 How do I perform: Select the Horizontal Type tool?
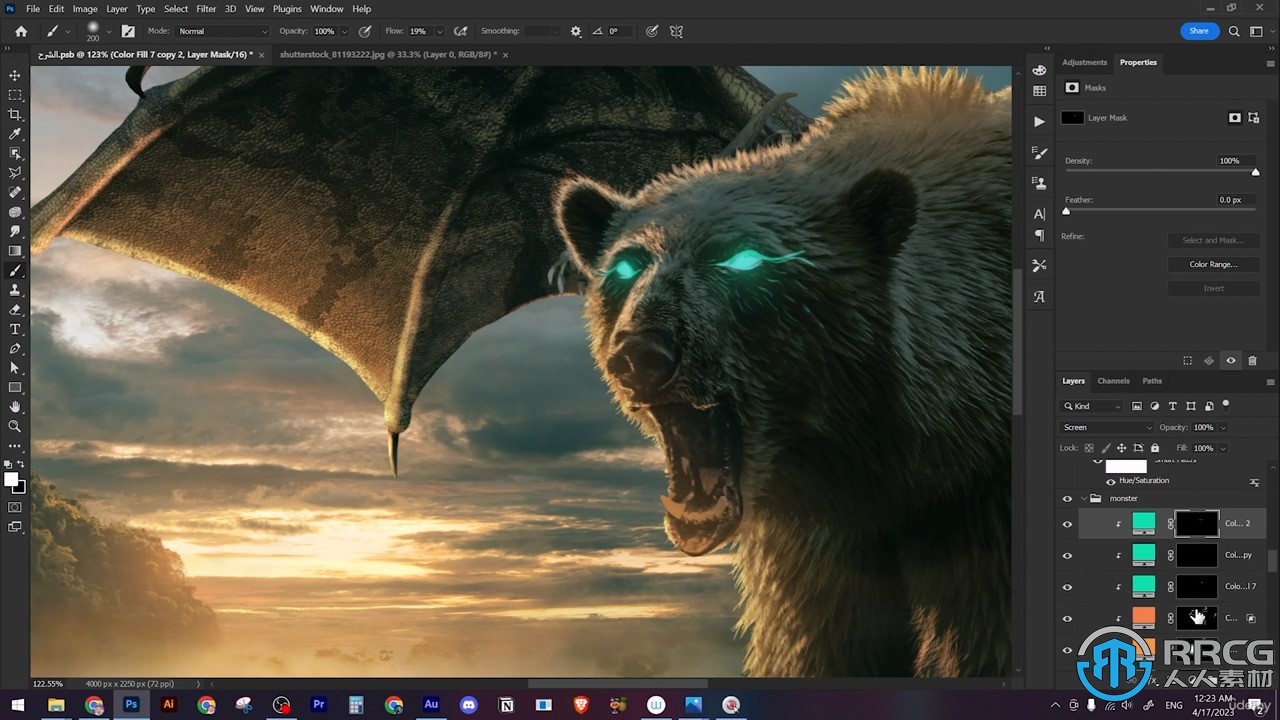coord(15,329)
